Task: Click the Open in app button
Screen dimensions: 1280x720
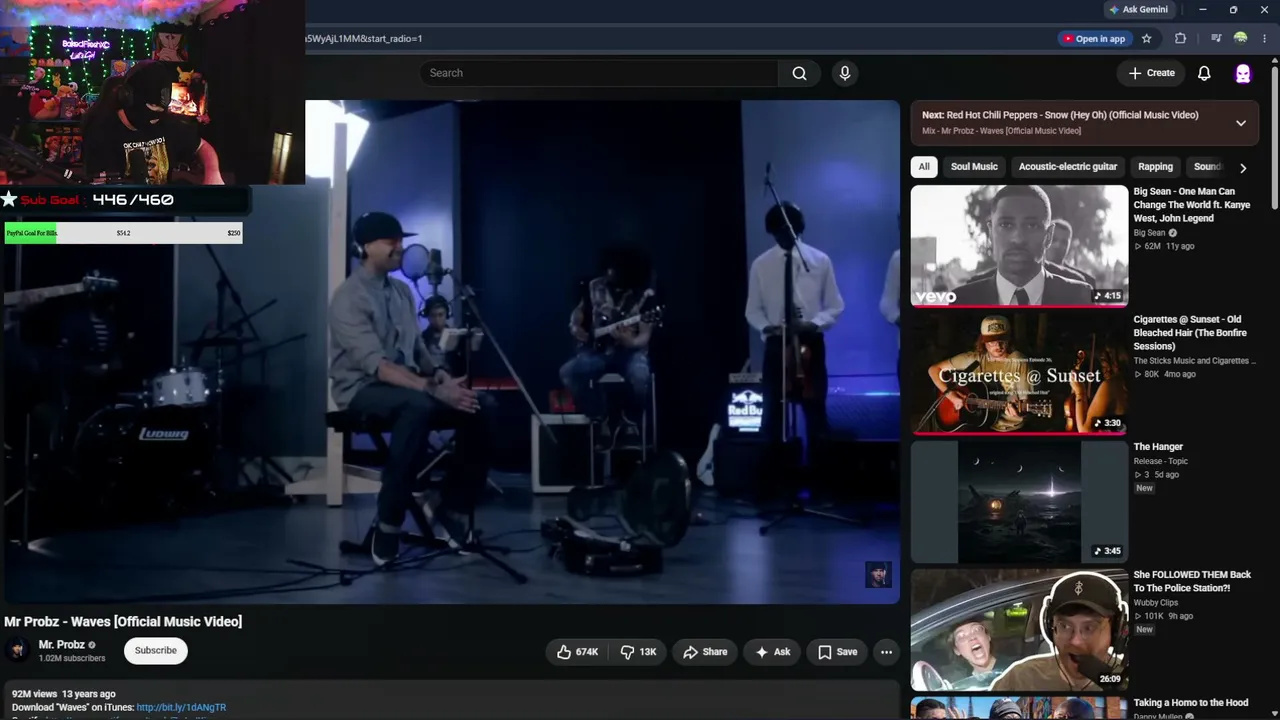Action: point(1094,39)
